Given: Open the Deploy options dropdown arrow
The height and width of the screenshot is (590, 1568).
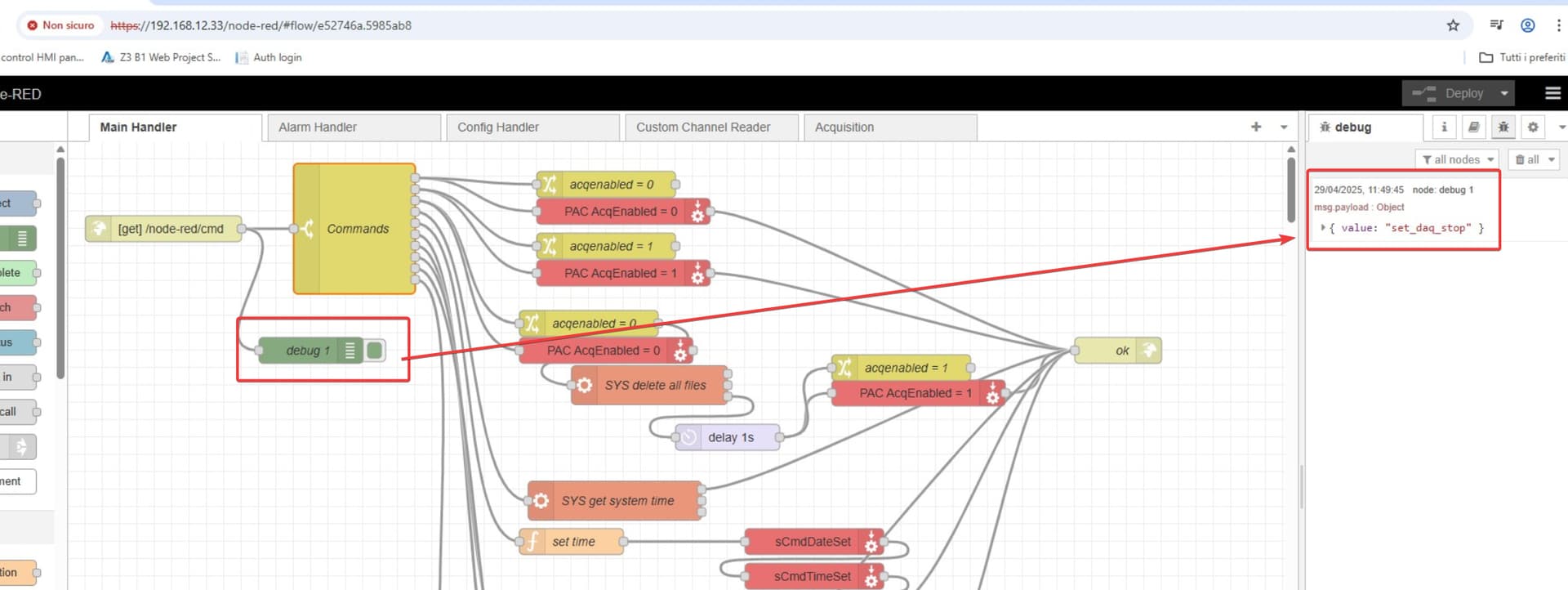Looking at the screenshot, I should click(1504, 93).
